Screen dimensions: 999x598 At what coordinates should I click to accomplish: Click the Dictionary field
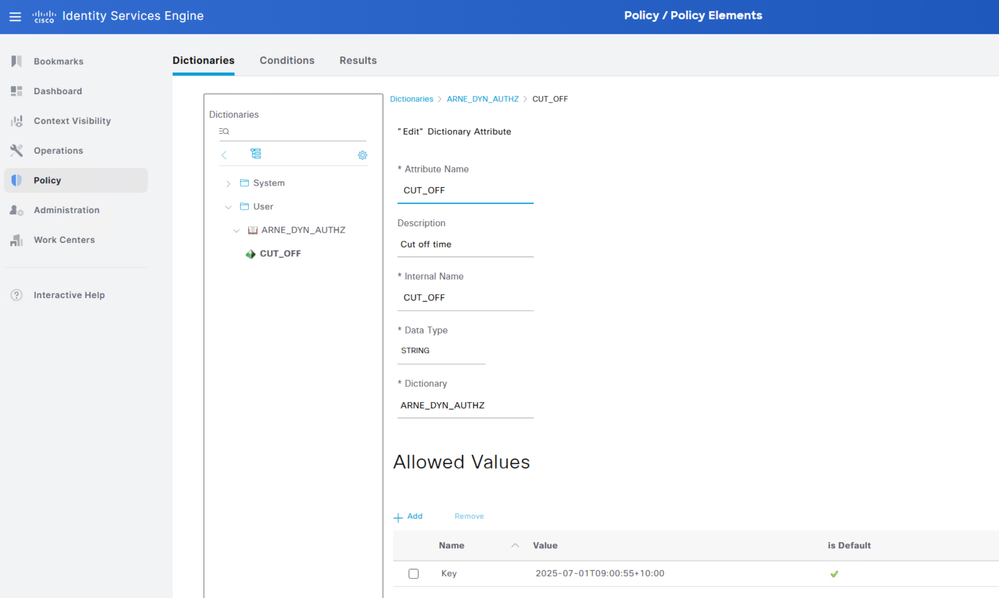[465, 406]
